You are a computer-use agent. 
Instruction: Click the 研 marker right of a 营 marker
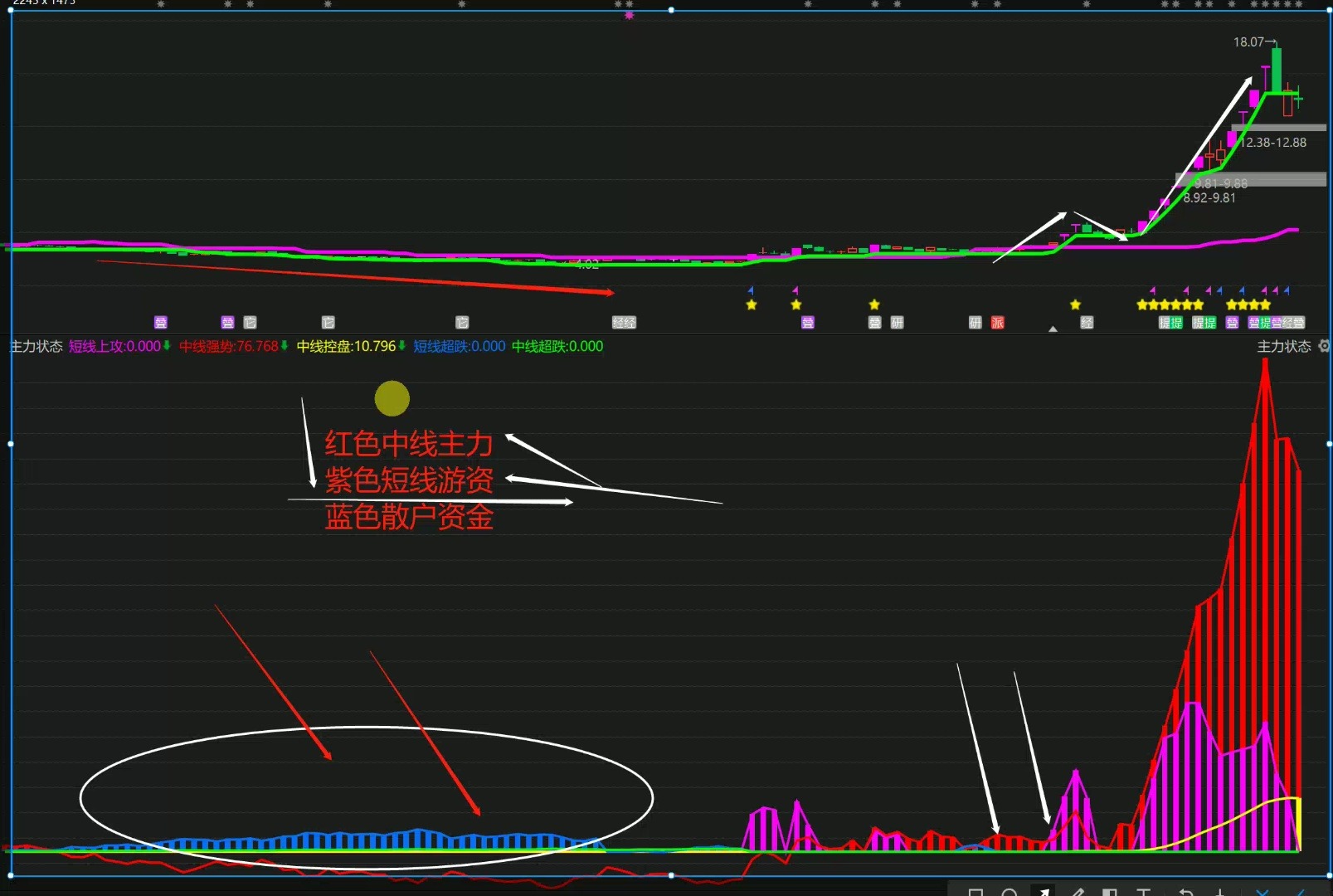[897, 322]
